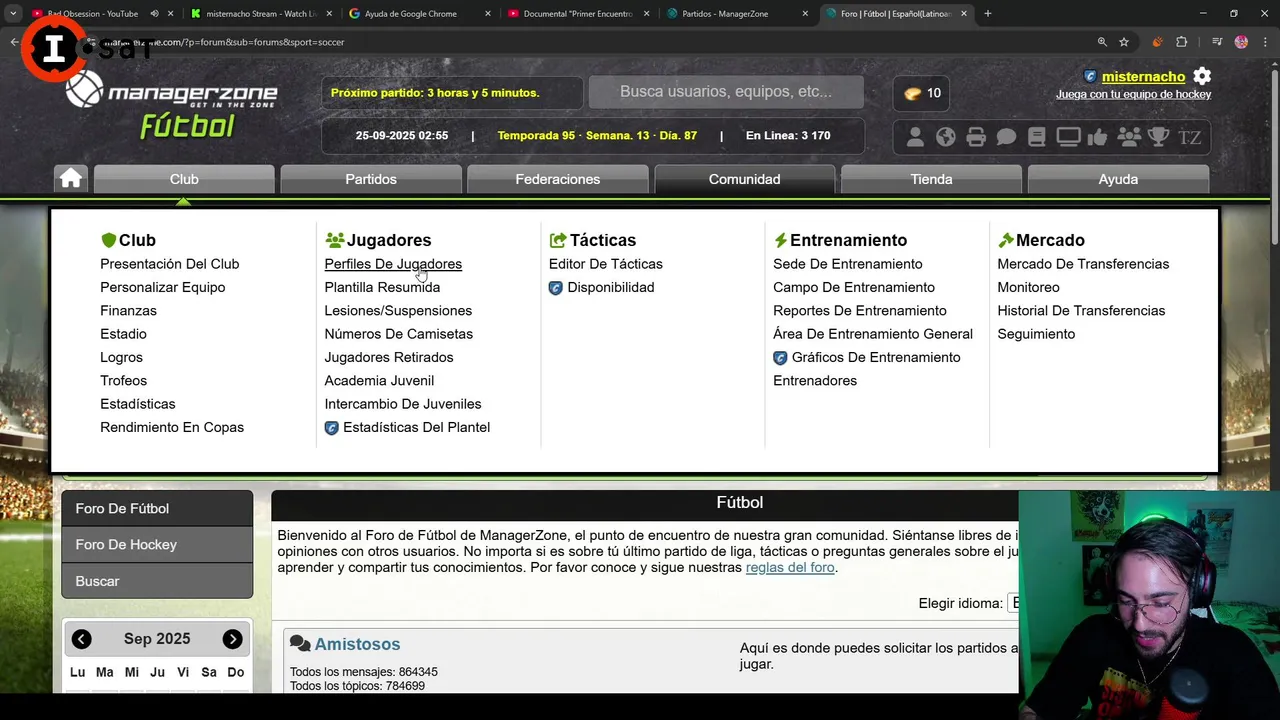
Task: Open Campo De Entrenamiento
Action: pos(853,287)
